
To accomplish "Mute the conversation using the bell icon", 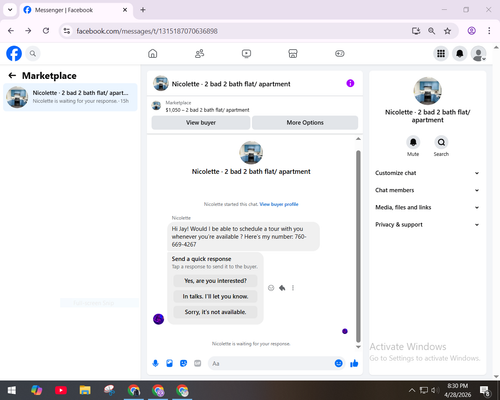I will tap(413, 142).
